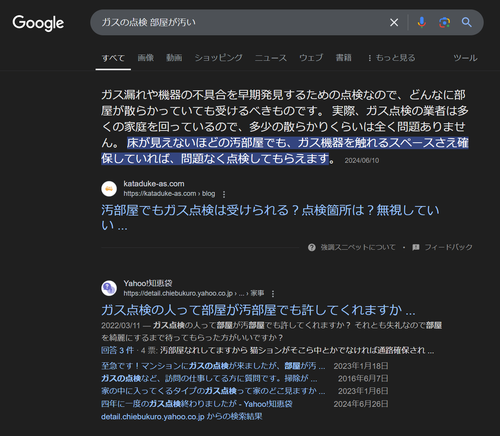Click the kataduke-as.com site favicon
This screenshot has width=500, height=436.
coord(109,189)
